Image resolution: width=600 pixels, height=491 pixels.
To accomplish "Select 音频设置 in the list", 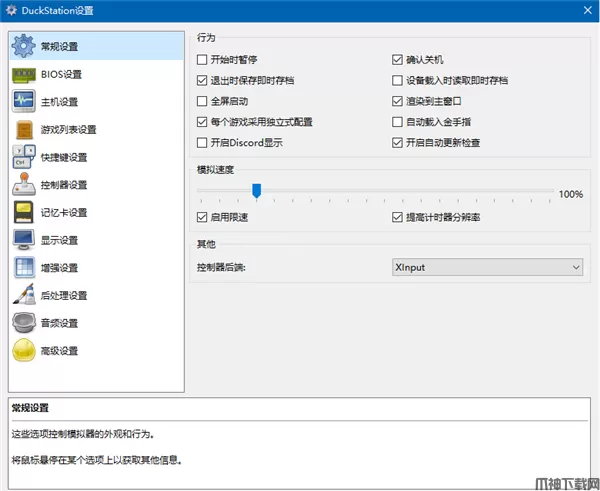I will (96, 323).
